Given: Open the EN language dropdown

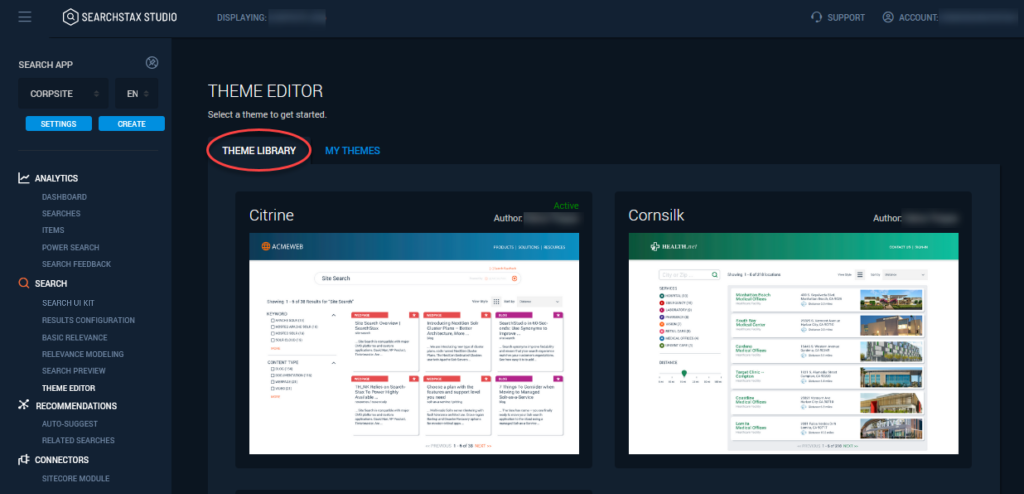Looking at the screenshot, I should (x=136, y=93).
